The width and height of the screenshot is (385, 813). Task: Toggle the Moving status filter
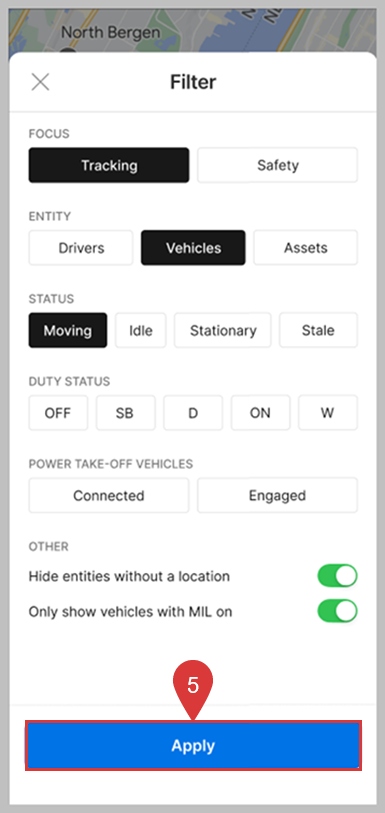click(x=68, y=330)
